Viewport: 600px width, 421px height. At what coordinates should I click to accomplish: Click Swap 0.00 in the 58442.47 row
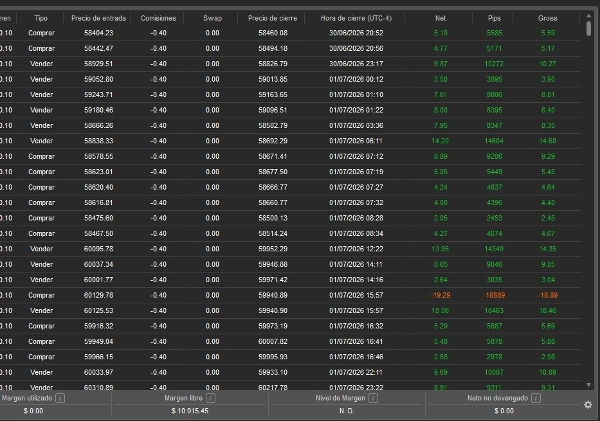coord(212,49)
